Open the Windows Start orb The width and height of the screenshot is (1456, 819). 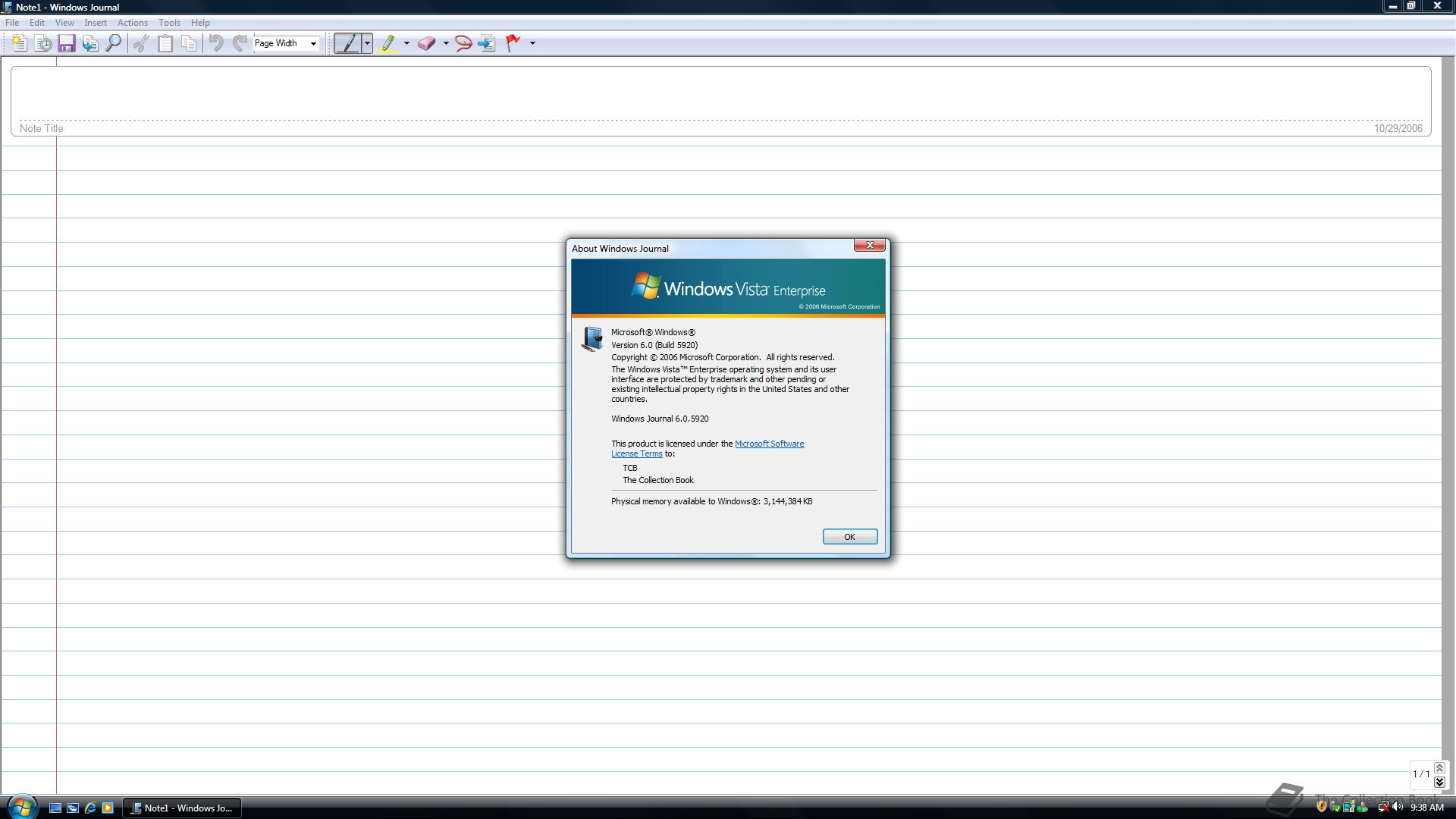21,807
